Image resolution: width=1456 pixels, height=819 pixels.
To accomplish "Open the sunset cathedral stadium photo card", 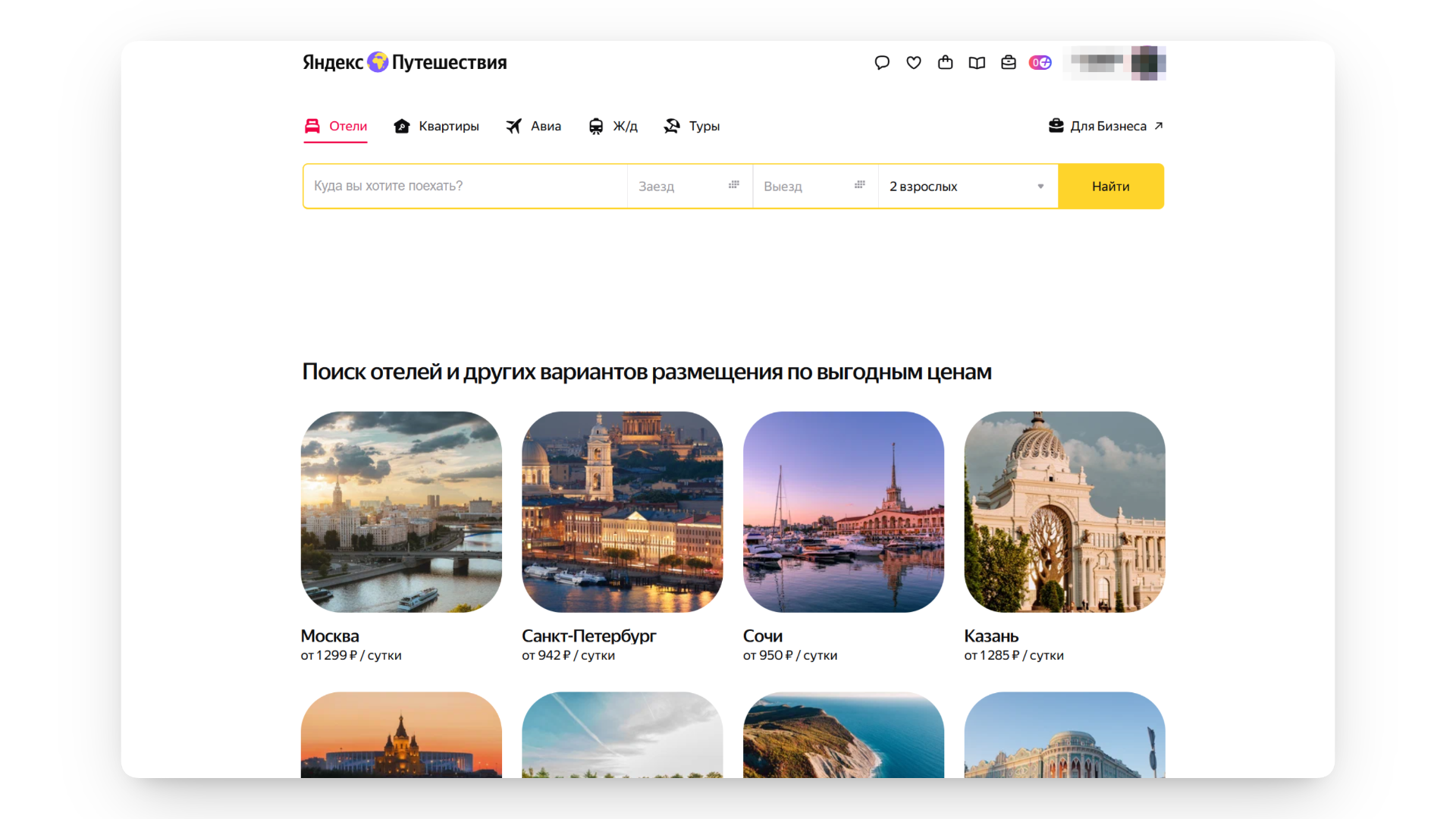I will pyautogui.click(x=401, y=735).
